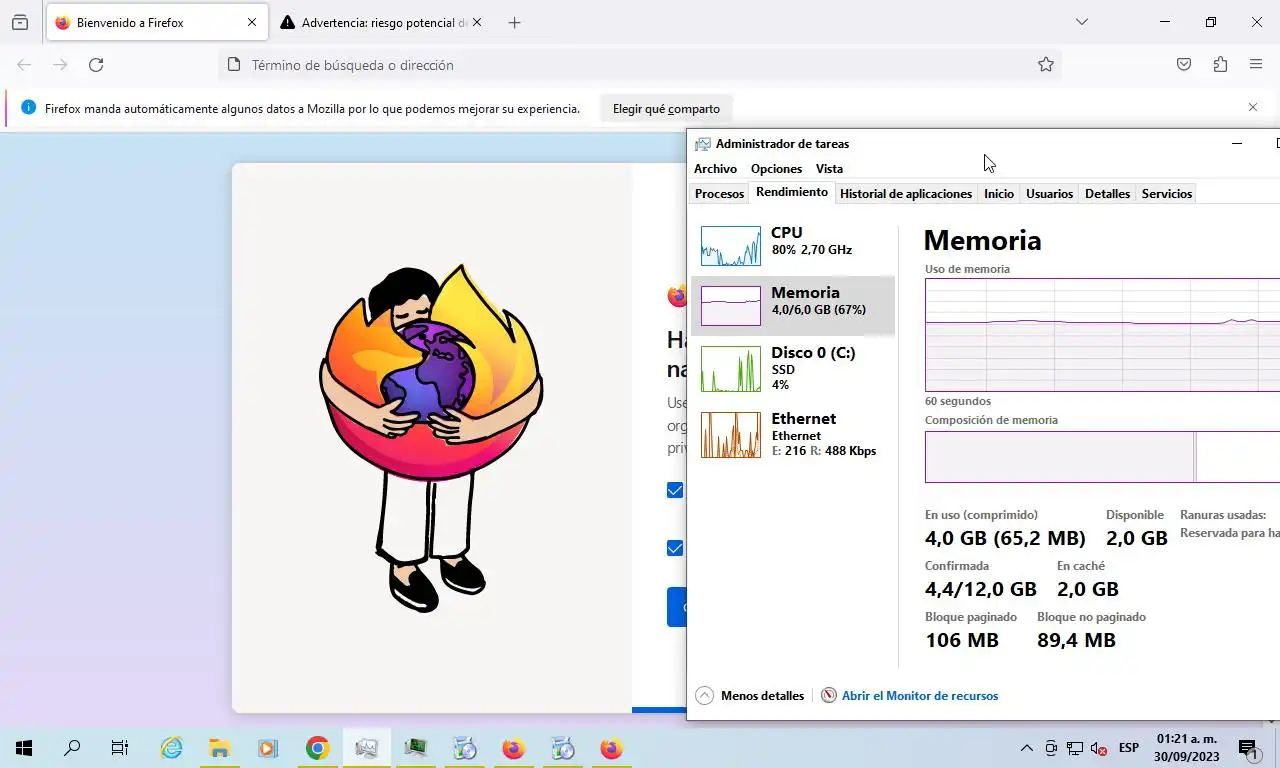Screen dimensions: 1280x768
Task: Click Task Manager icon in taskbar
Action: [x=366, y=748]
